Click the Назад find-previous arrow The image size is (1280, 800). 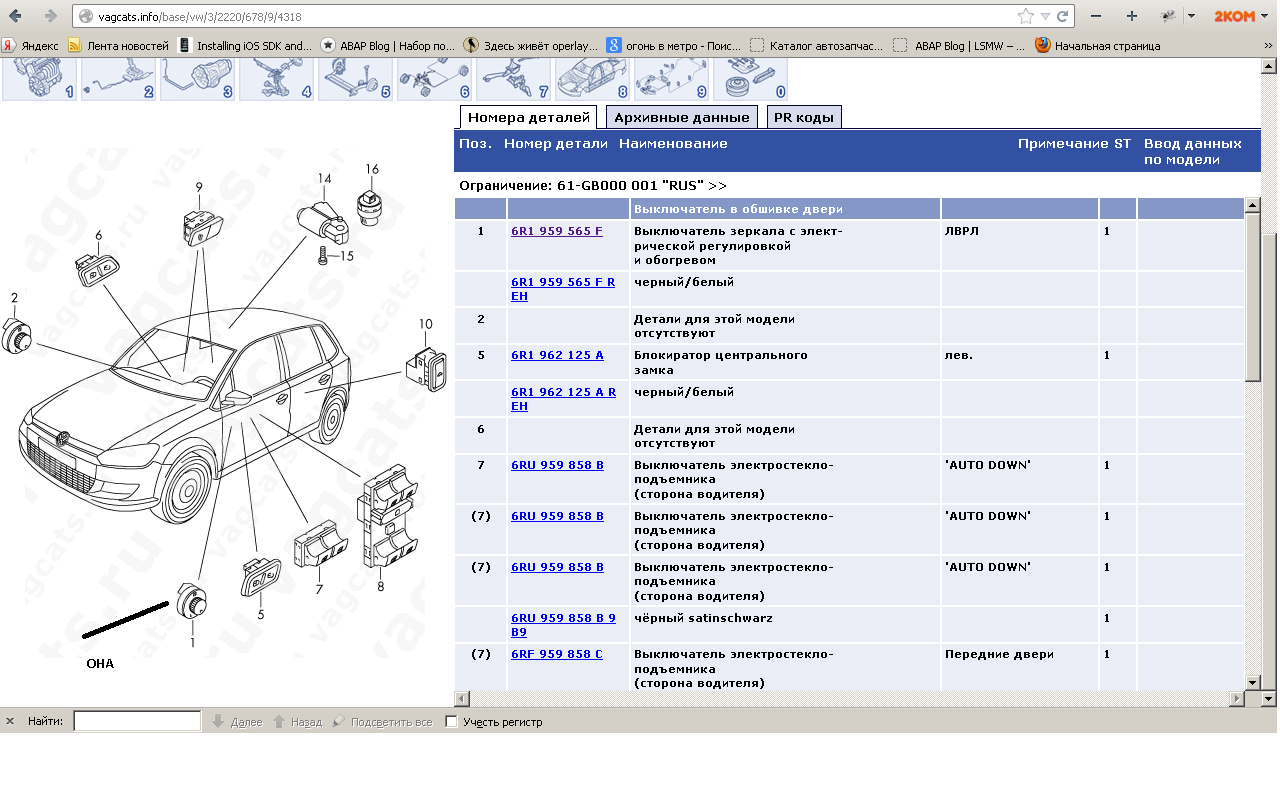click(x=297, y=721)
